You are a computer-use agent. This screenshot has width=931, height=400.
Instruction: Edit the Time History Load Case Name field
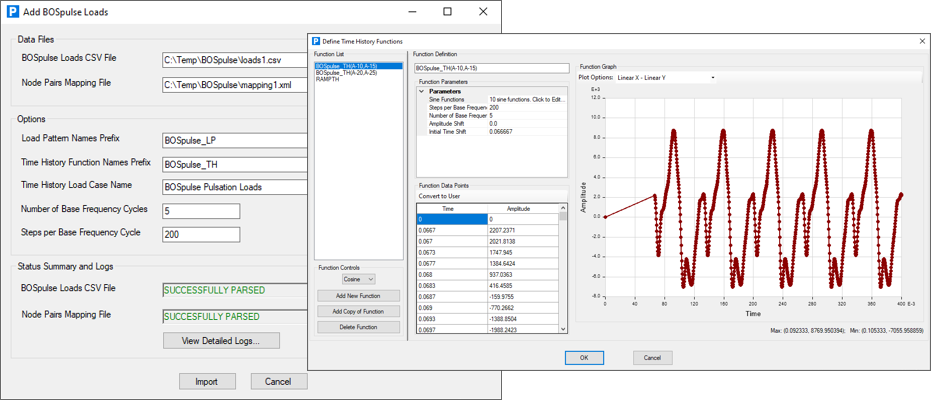(x=235, y=187)
